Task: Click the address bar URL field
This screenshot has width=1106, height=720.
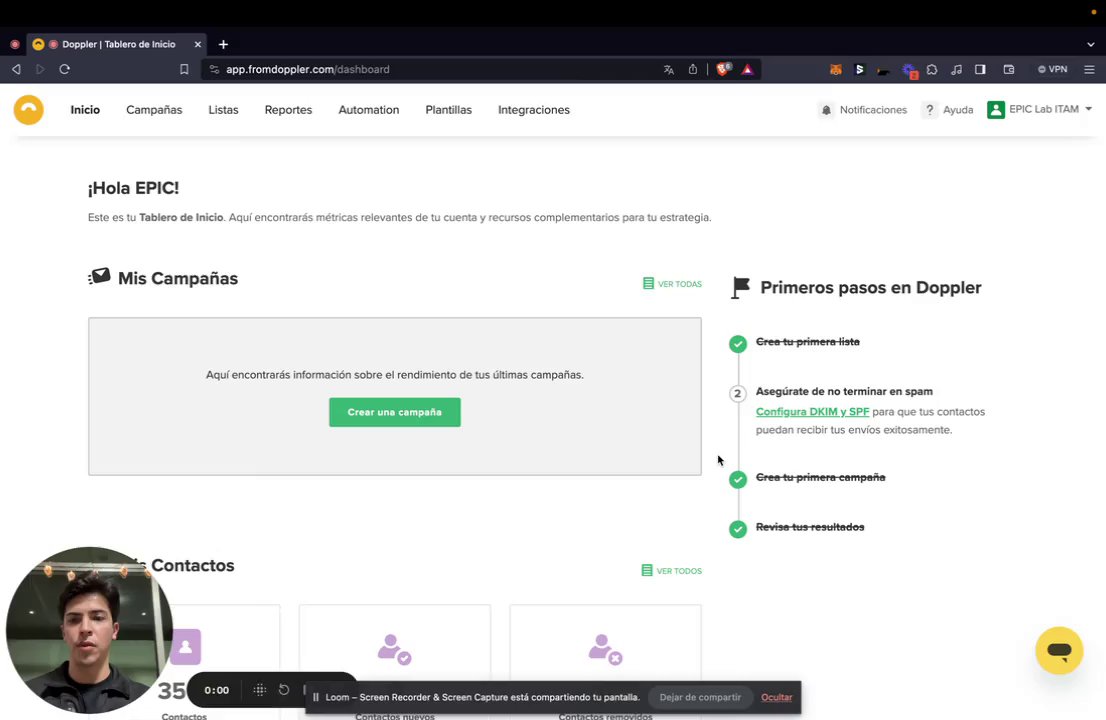Action: point(437,69)
